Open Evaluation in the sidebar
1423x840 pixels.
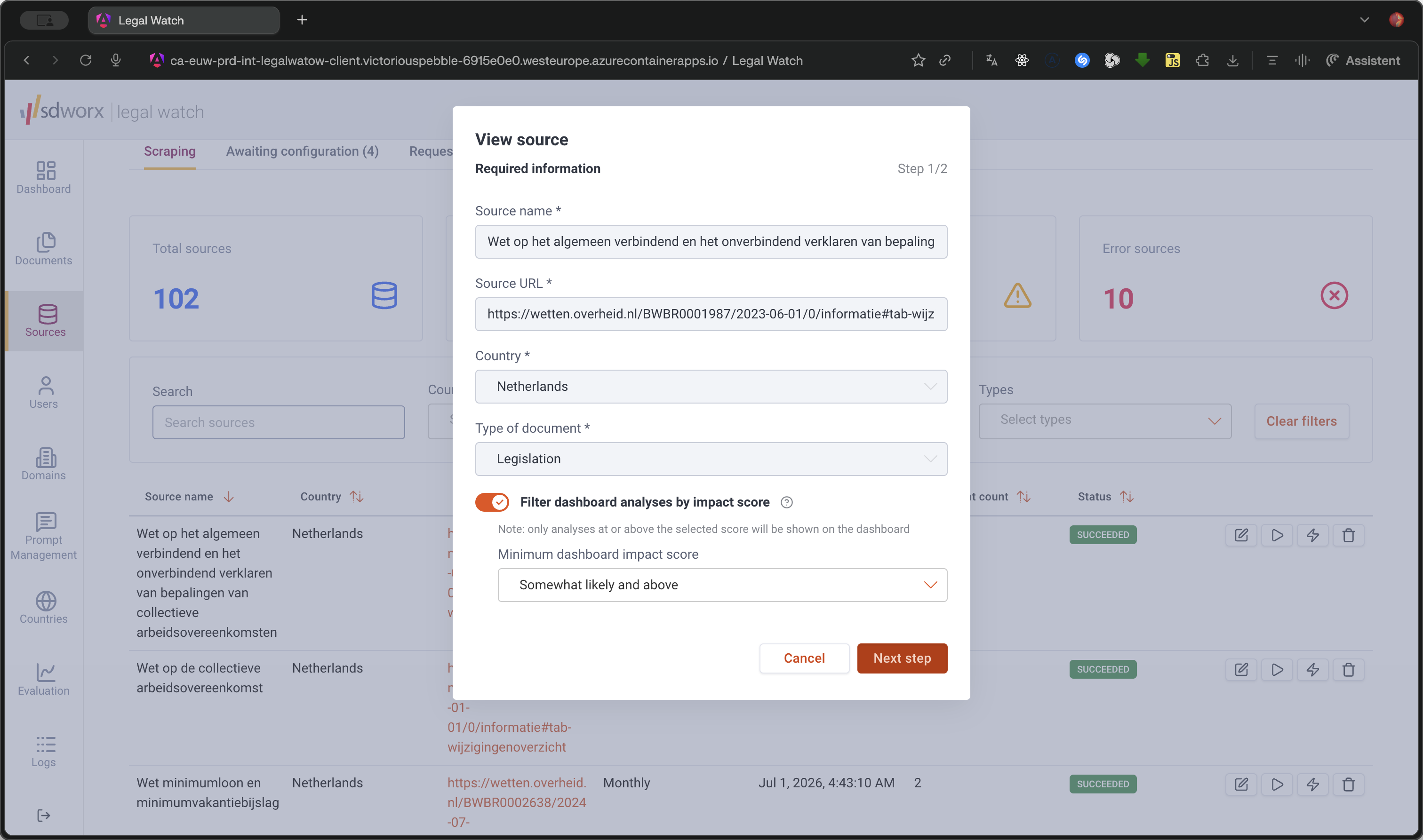(44, 679)
